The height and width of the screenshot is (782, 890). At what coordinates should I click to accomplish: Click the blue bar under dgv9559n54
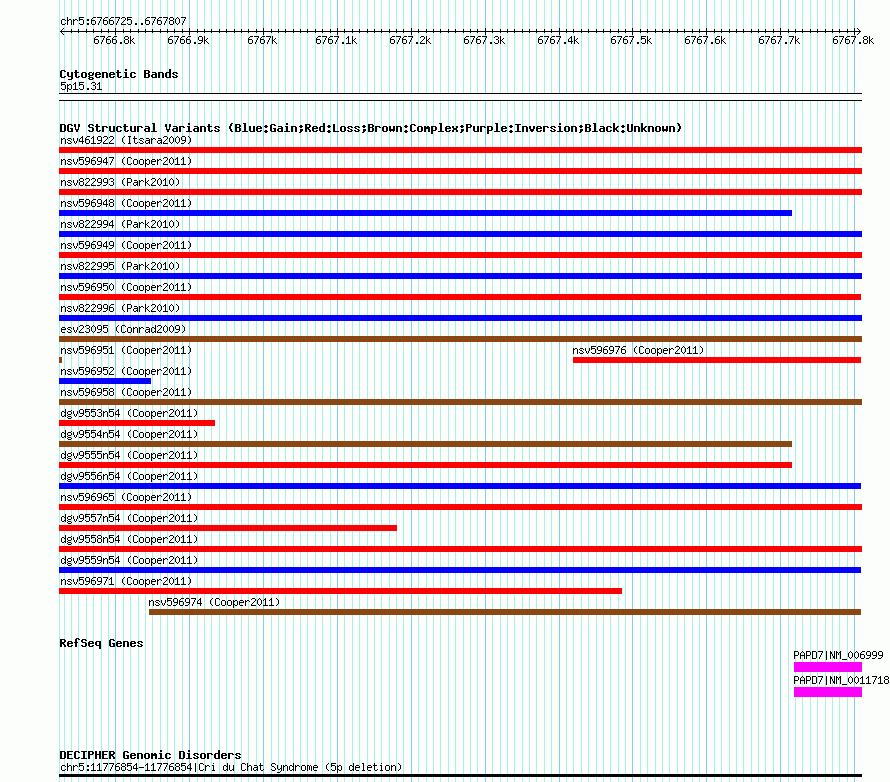click(460, 570)
